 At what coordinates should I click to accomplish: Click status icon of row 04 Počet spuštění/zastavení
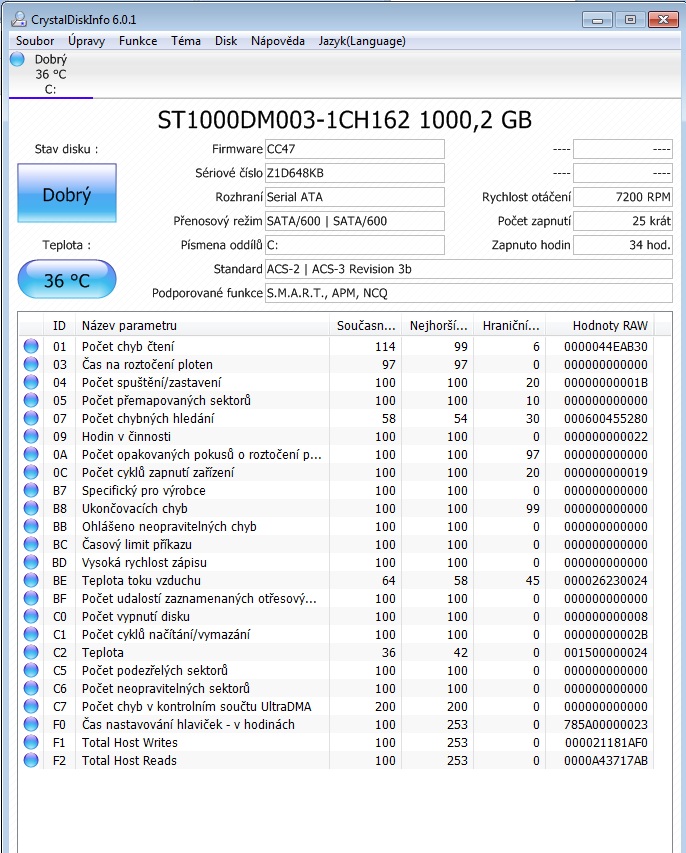[x=31, y=382]
